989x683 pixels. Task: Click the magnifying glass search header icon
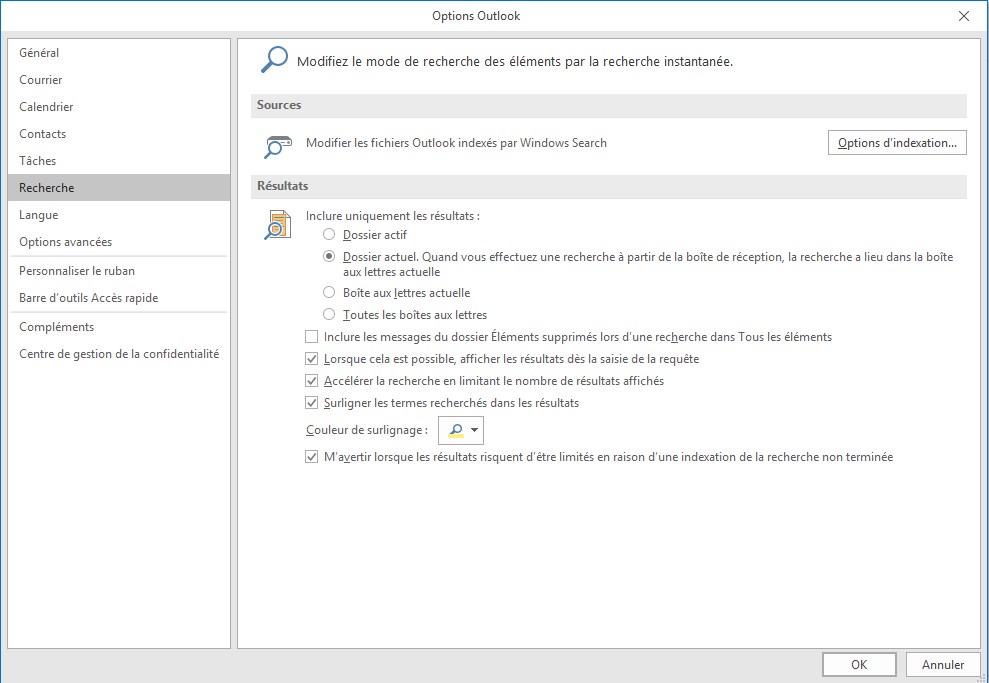point(274,60)
